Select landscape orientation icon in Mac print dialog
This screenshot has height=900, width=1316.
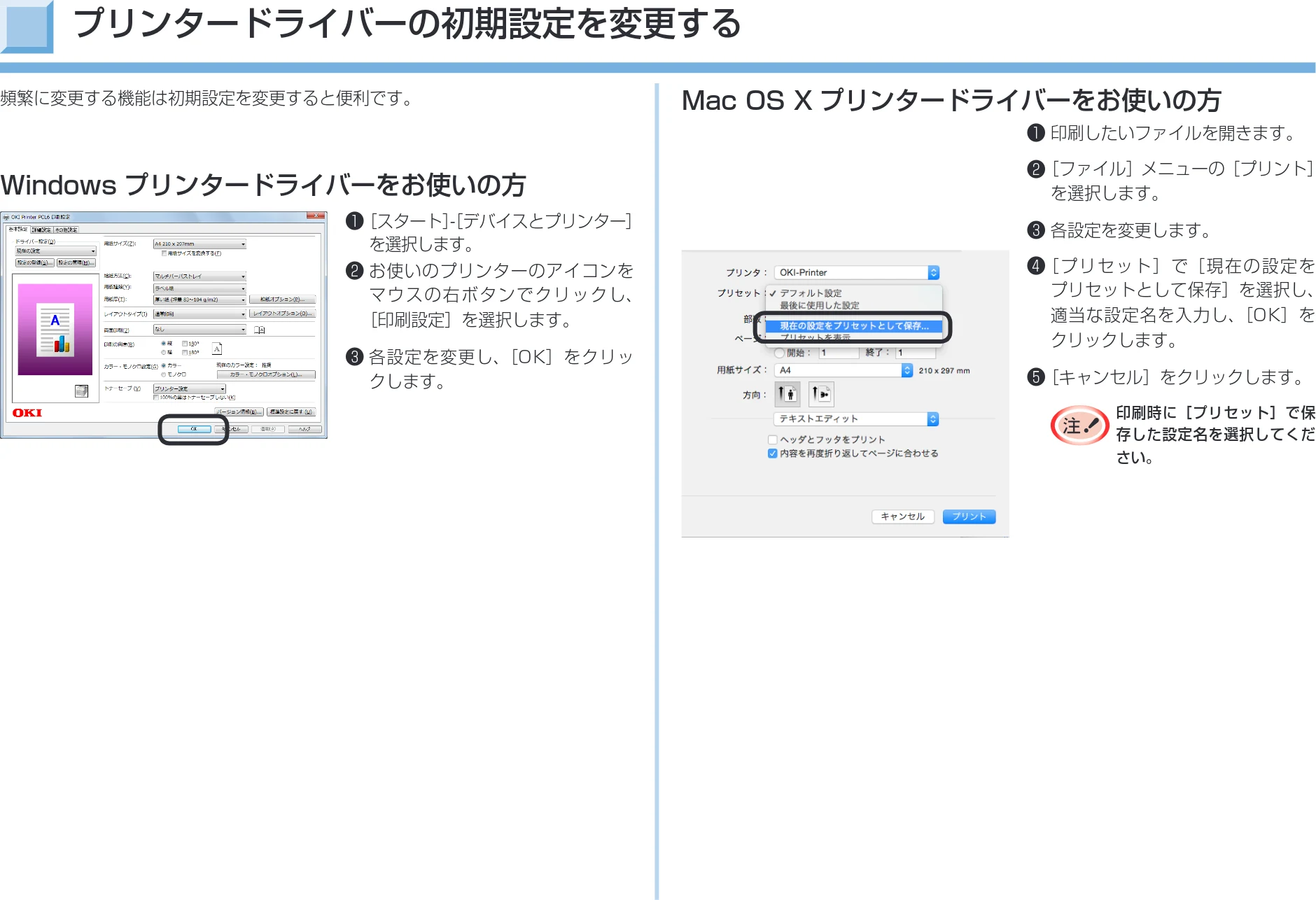(x=821, y=394)
